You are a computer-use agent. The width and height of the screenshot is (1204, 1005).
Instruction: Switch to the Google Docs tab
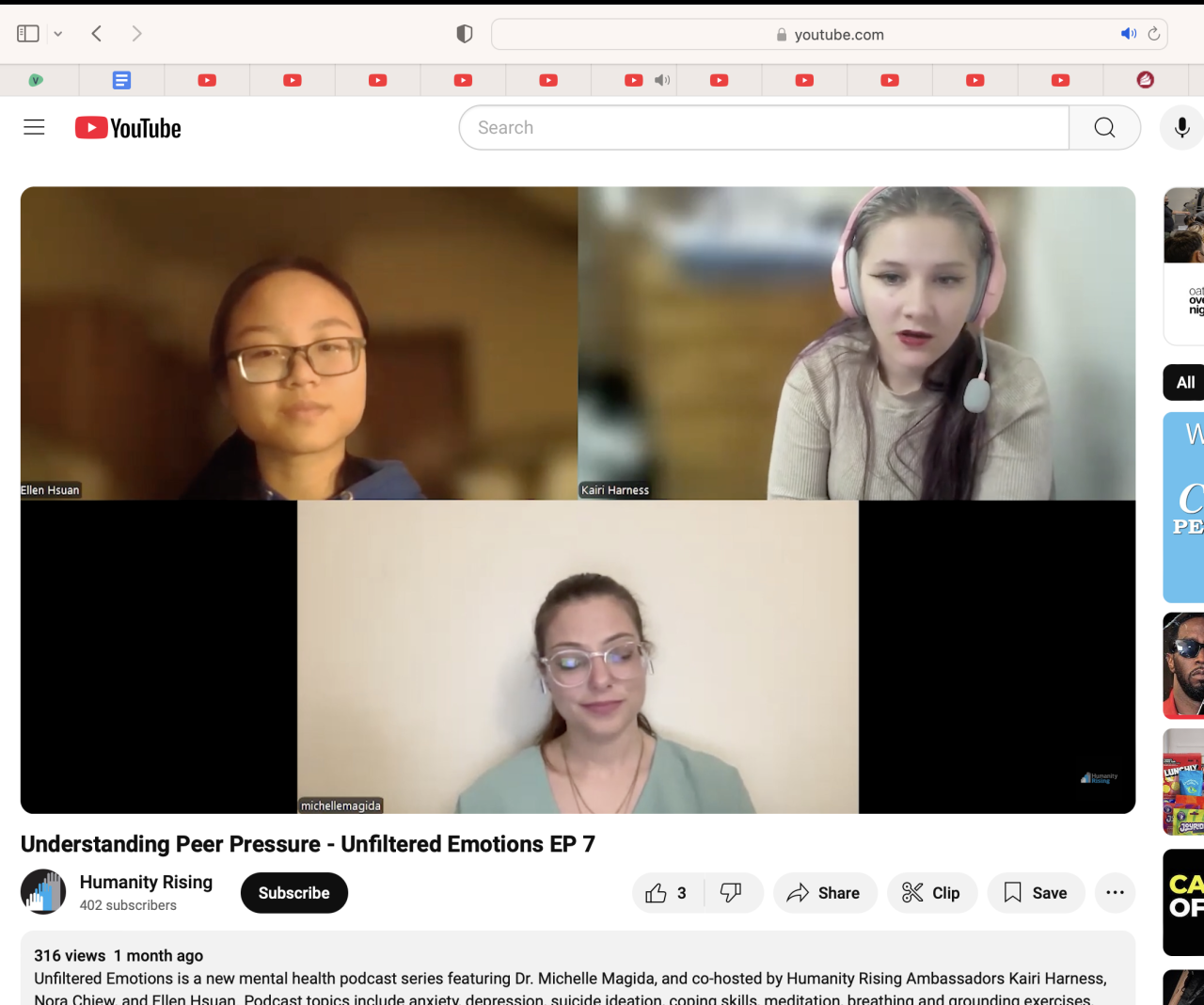[121, 80]
